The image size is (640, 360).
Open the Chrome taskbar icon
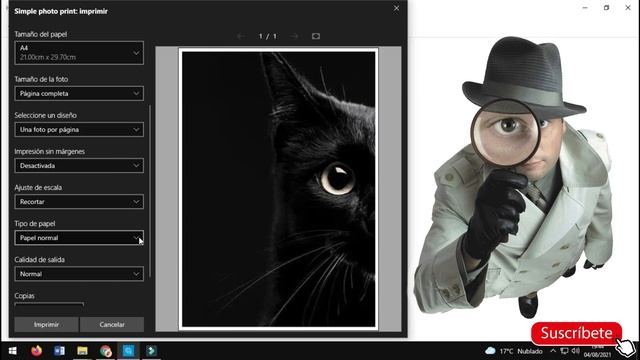(x=106, y=351)
